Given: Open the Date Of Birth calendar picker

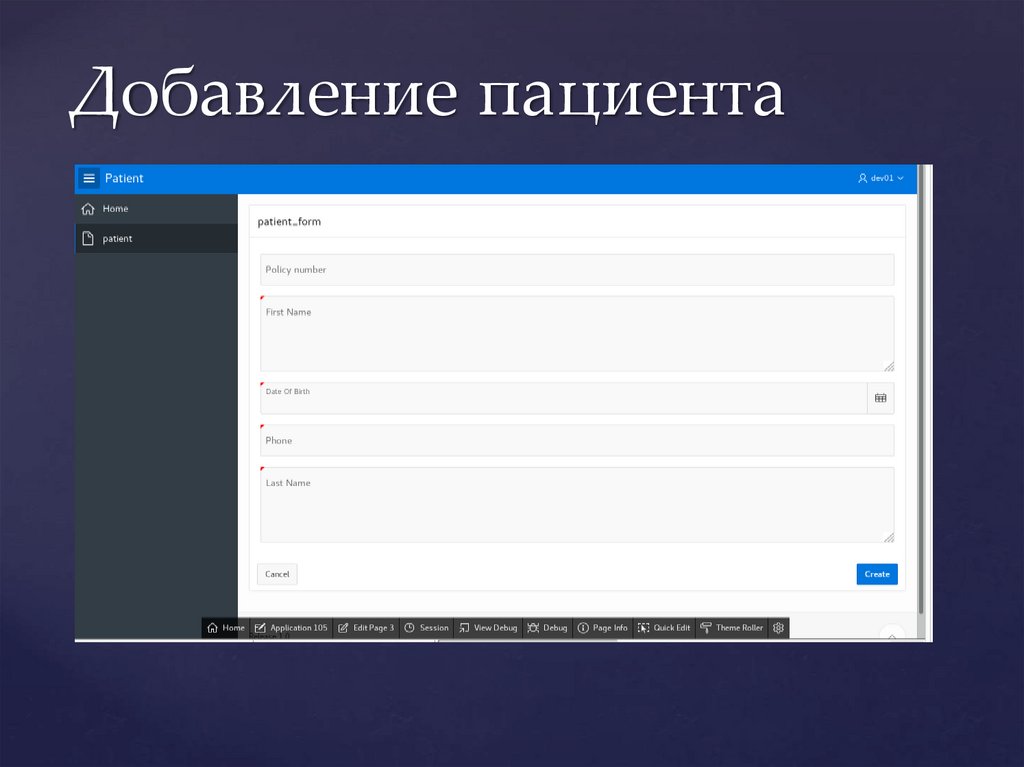Looking at the screenshot, I should click(x=880, y=397).
